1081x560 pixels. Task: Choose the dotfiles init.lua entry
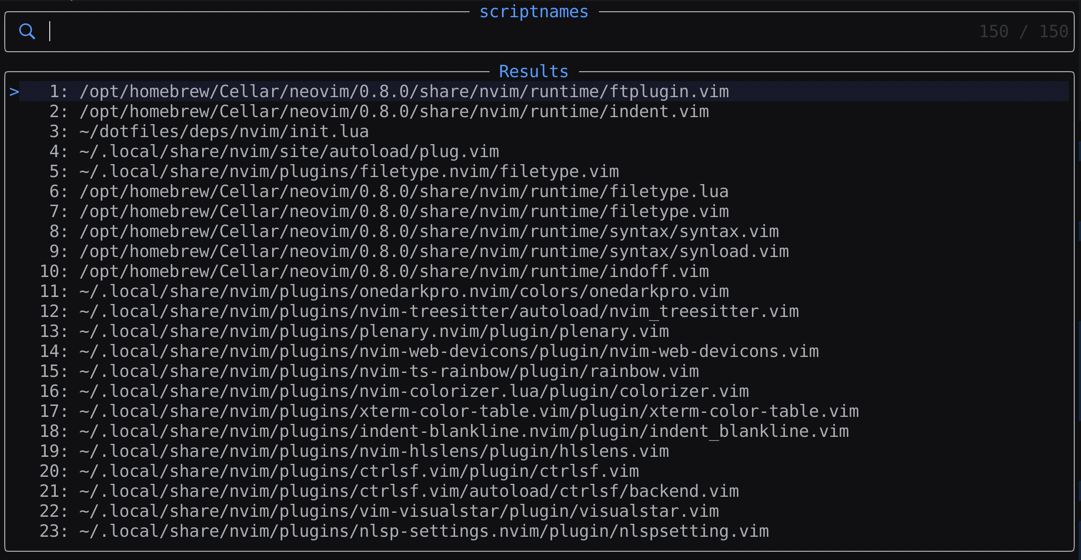tap(224, 131)
